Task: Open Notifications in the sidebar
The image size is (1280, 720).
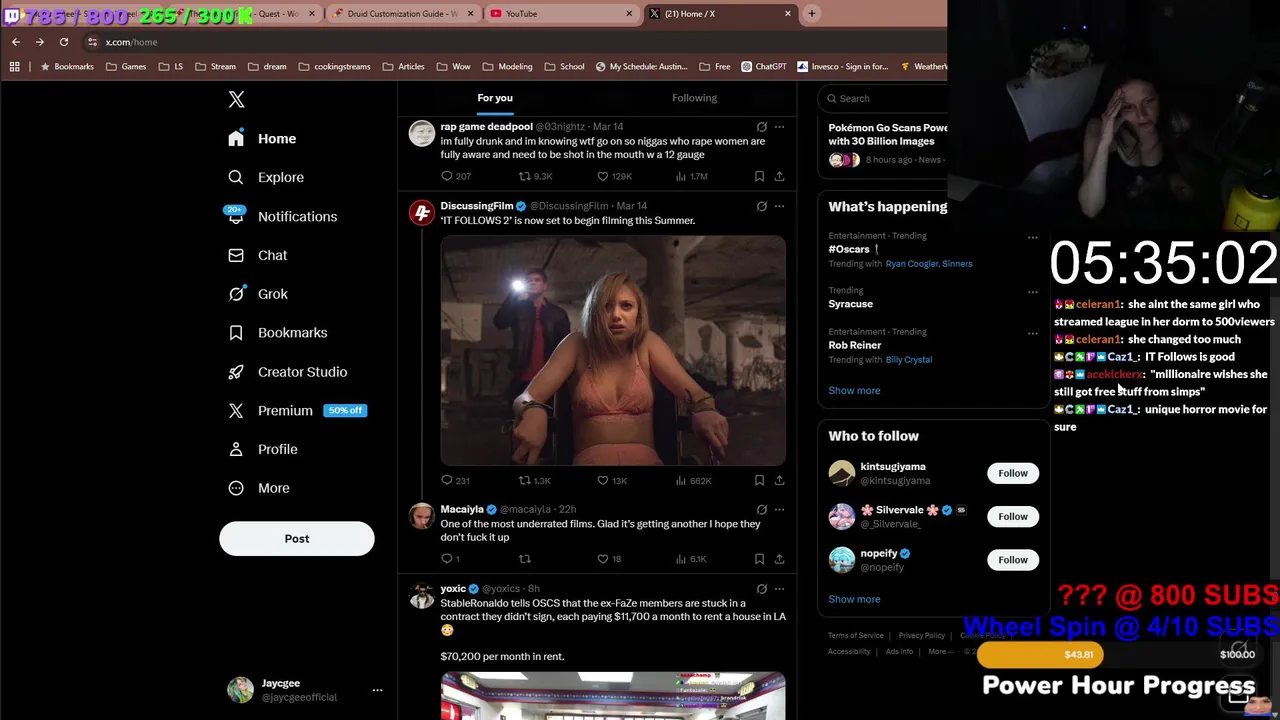Action: [282, 216]
